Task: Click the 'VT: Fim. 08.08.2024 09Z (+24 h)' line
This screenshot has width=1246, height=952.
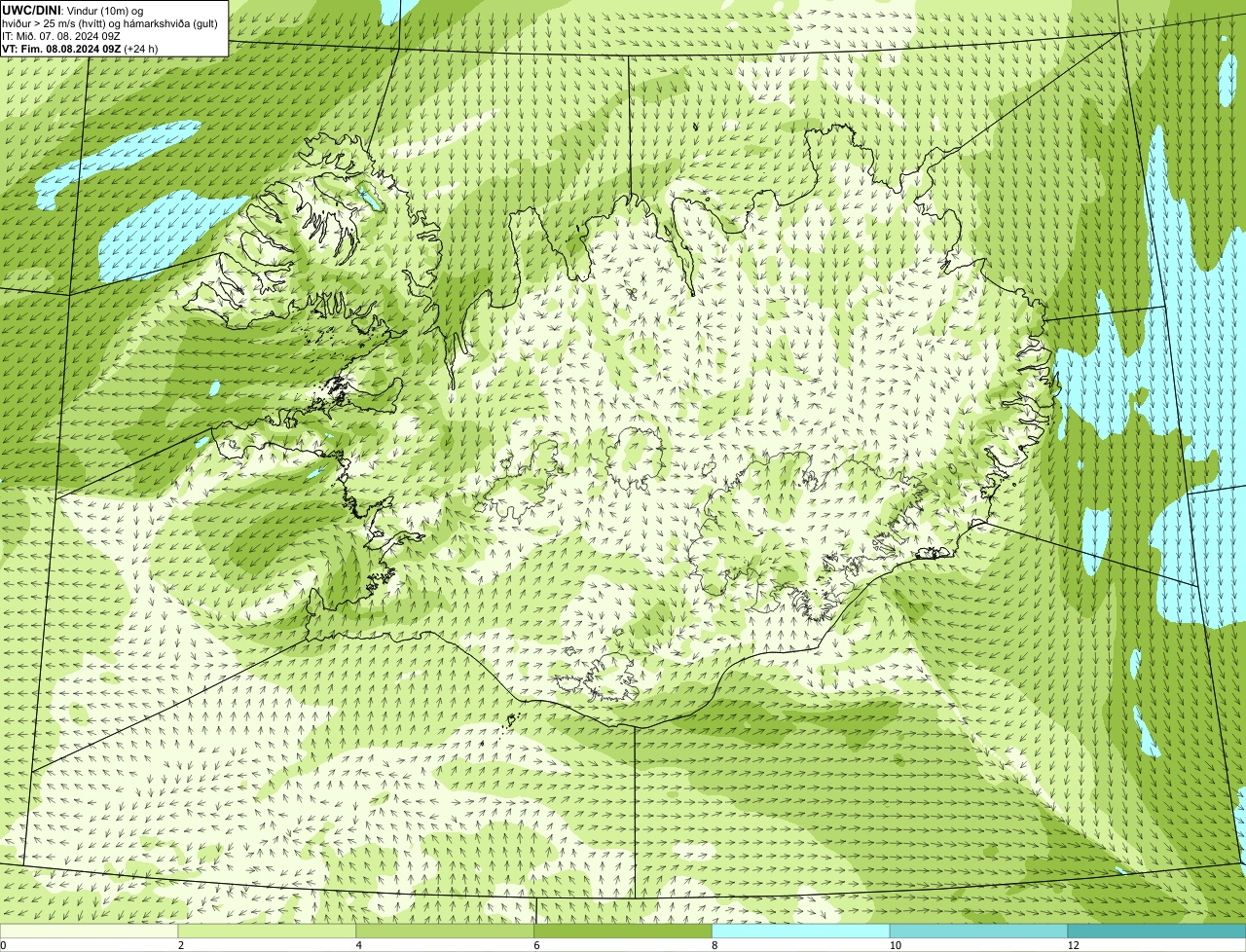Action: (80, 48)
